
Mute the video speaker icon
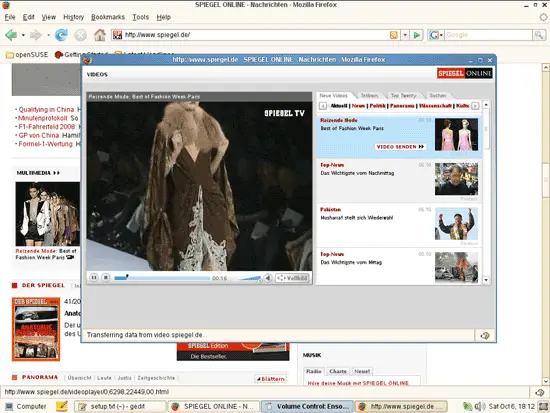268,278
